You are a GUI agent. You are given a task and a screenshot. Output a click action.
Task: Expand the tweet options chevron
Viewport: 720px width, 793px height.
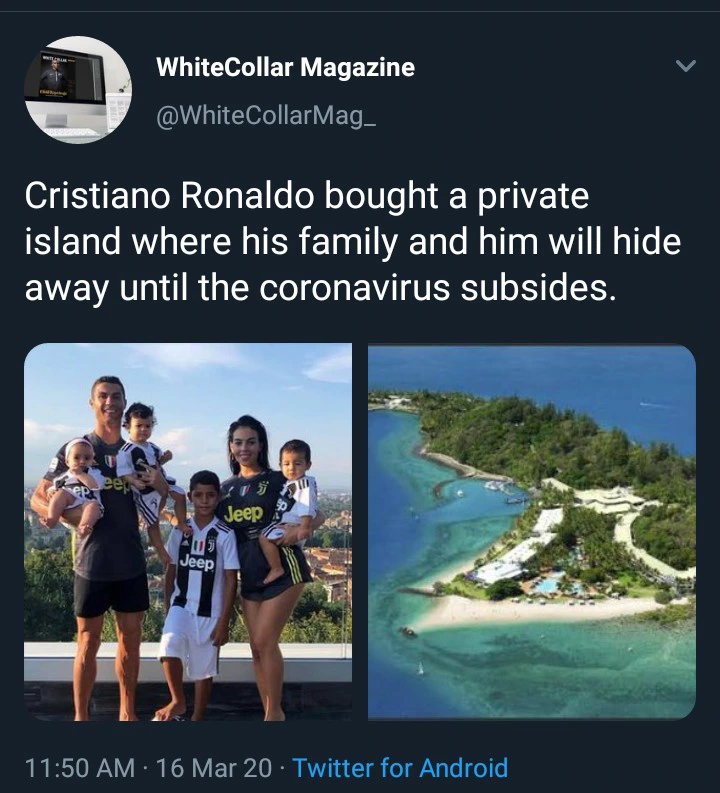686,66
